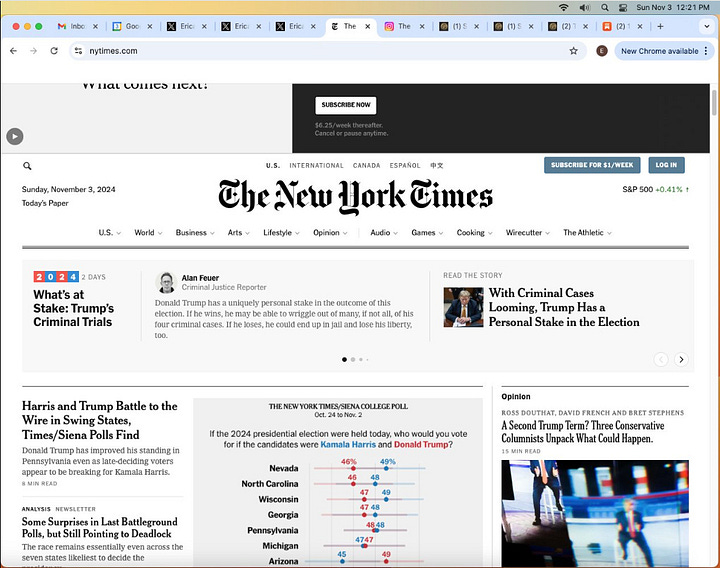Open A Second Trump Term opinion piece
This screenshot has width=720, height=568.
pos(583,432)
